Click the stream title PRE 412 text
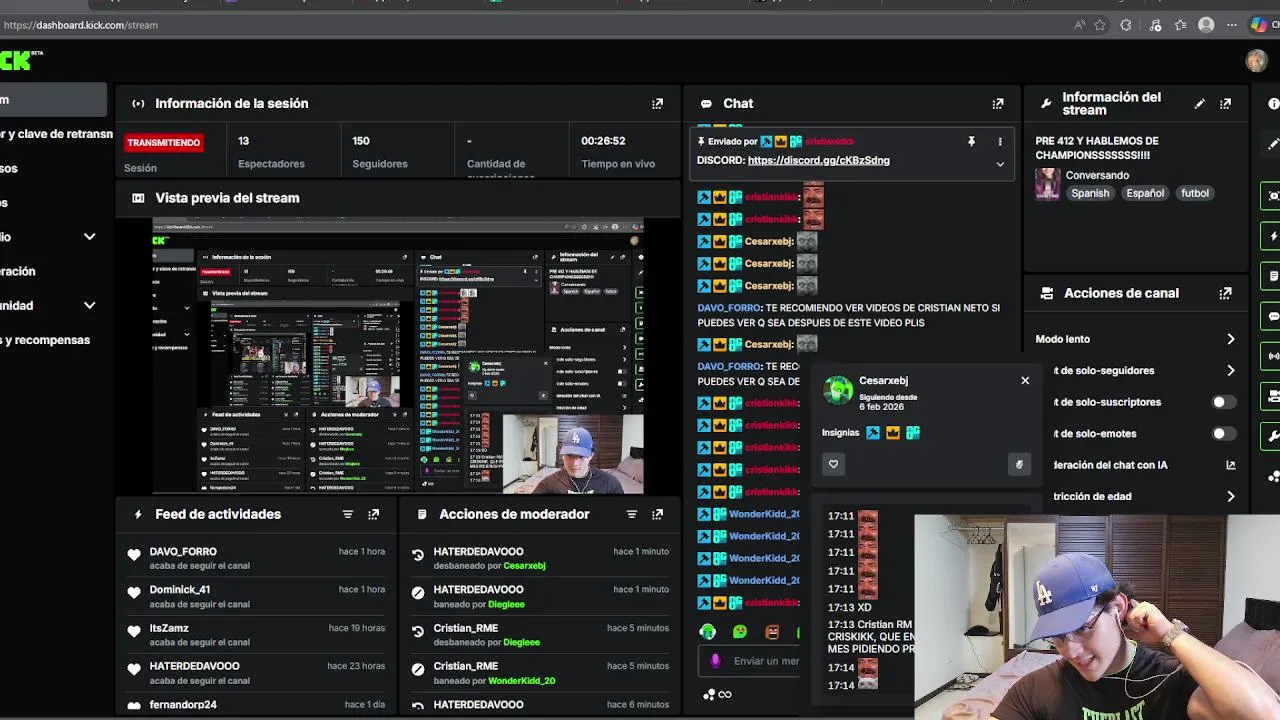This screenshot has height=720, width=1280. [x=1097, y=148]
